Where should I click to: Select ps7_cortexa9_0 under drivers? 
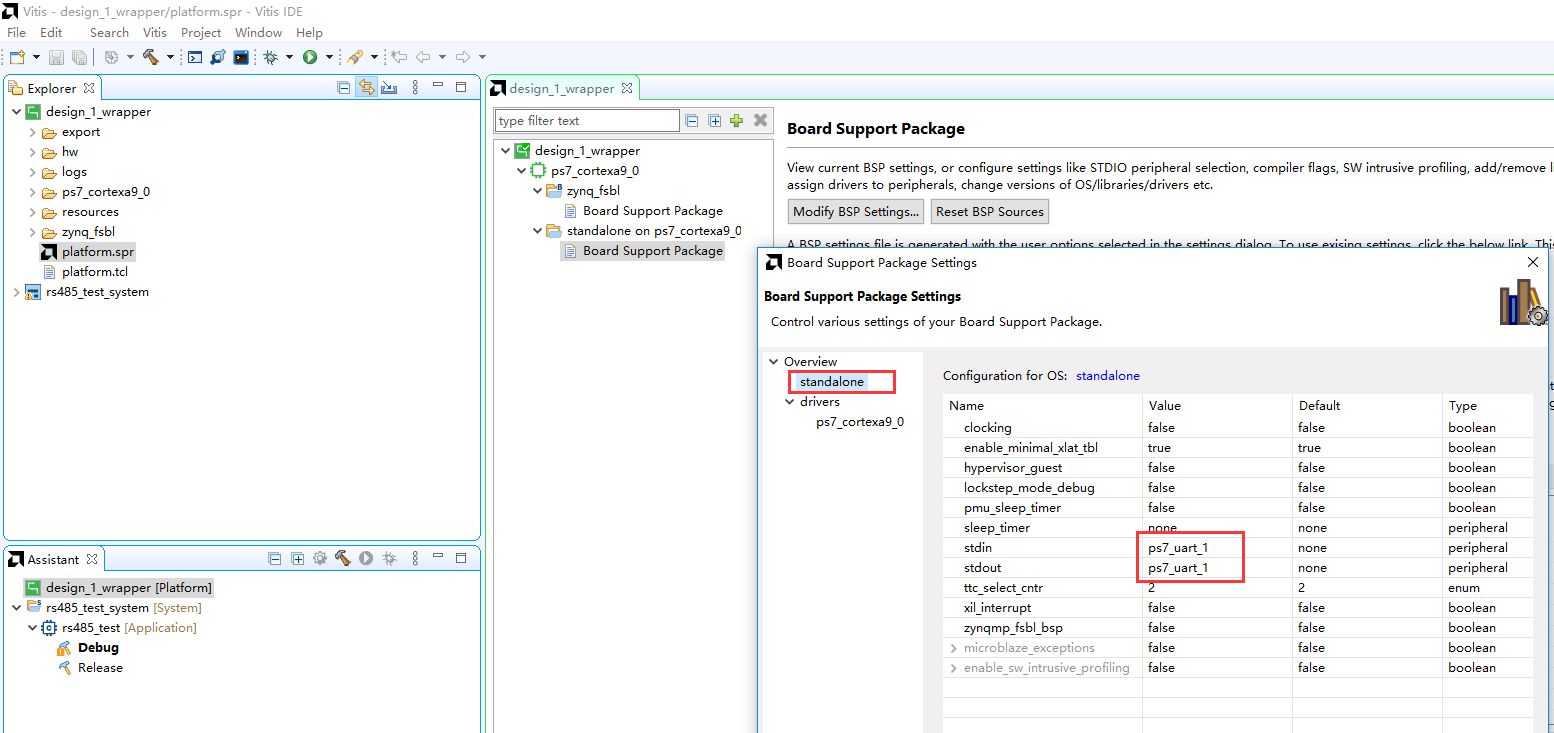click(860, 422)
